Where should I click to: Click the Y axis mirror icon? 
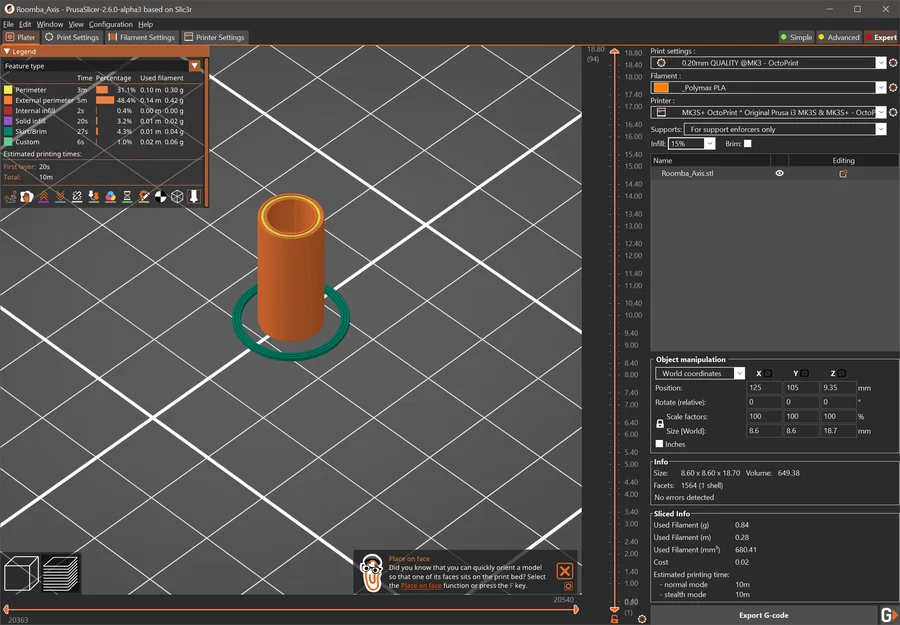coord(805,373)
